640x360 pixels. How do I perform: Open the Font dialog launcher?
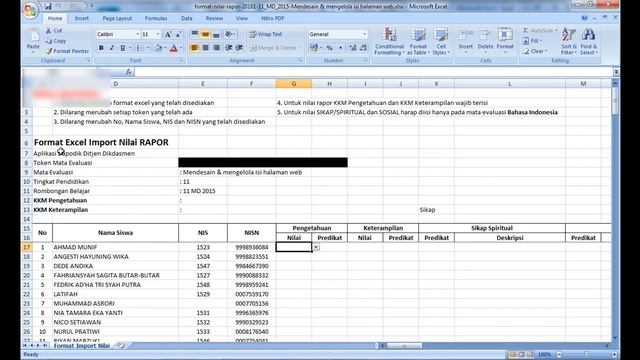click(182, 60)
